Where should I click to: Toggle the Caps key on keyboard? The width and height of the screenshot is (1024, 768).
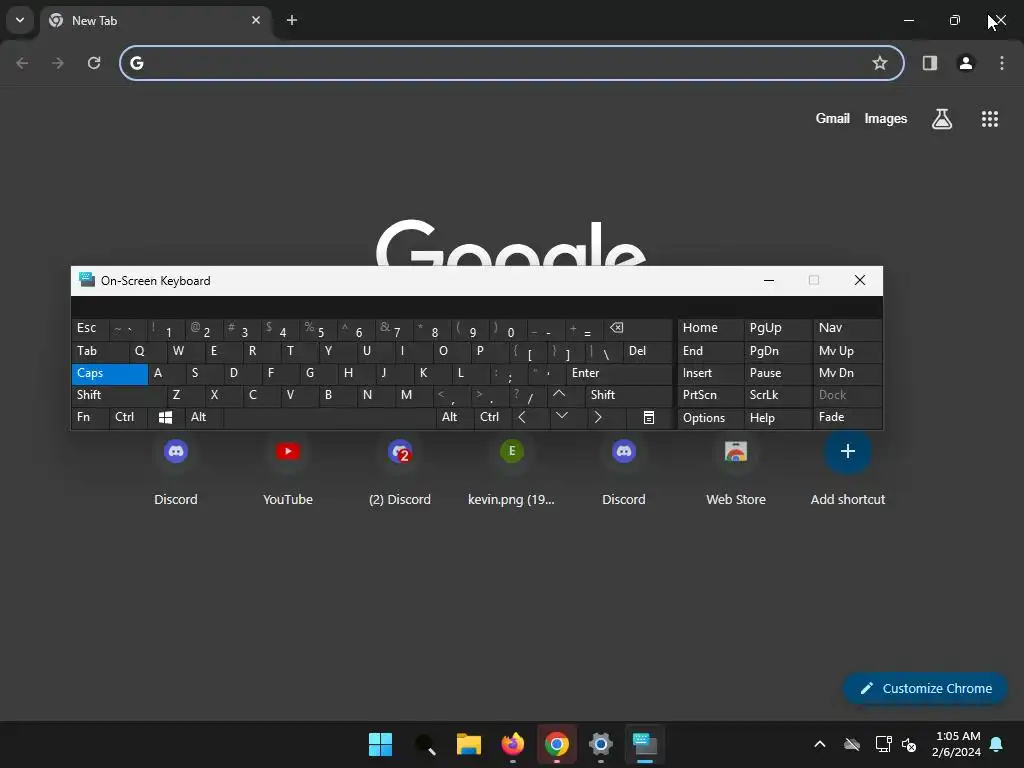109,374
